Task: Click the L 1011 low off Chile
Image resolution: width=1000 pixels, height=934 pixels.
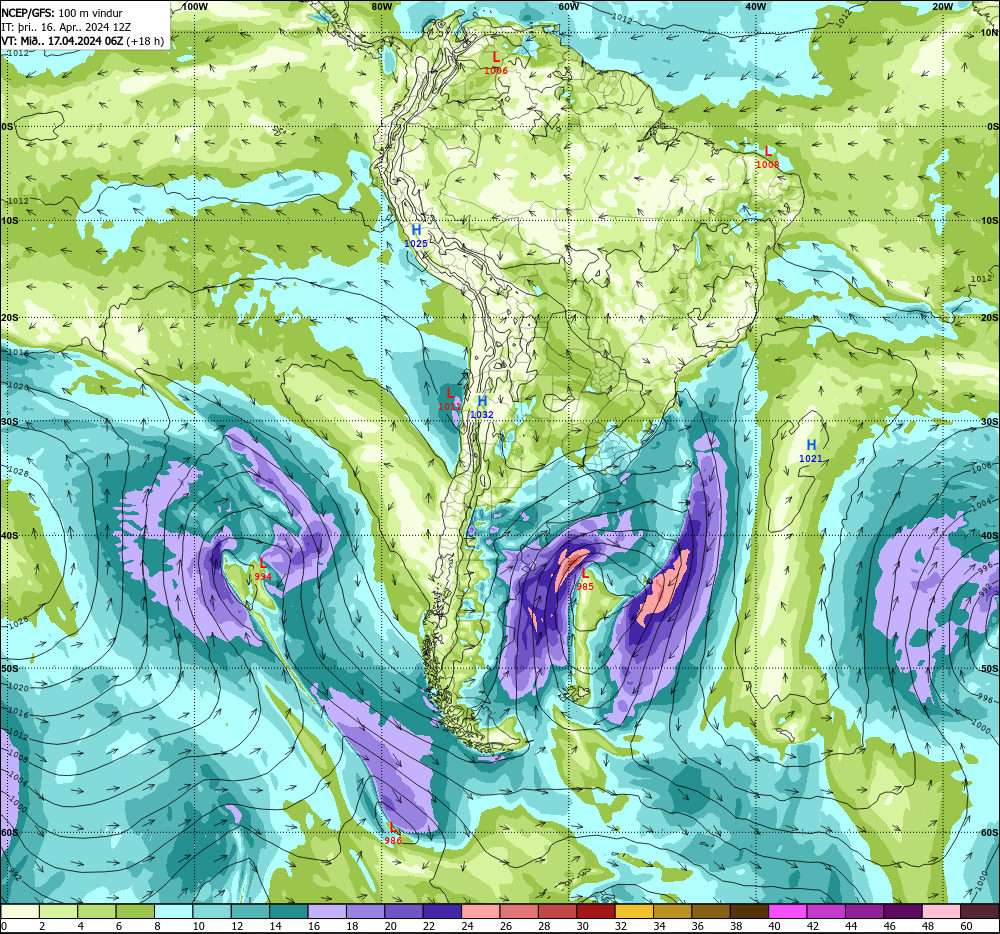Action: point(450,398)
